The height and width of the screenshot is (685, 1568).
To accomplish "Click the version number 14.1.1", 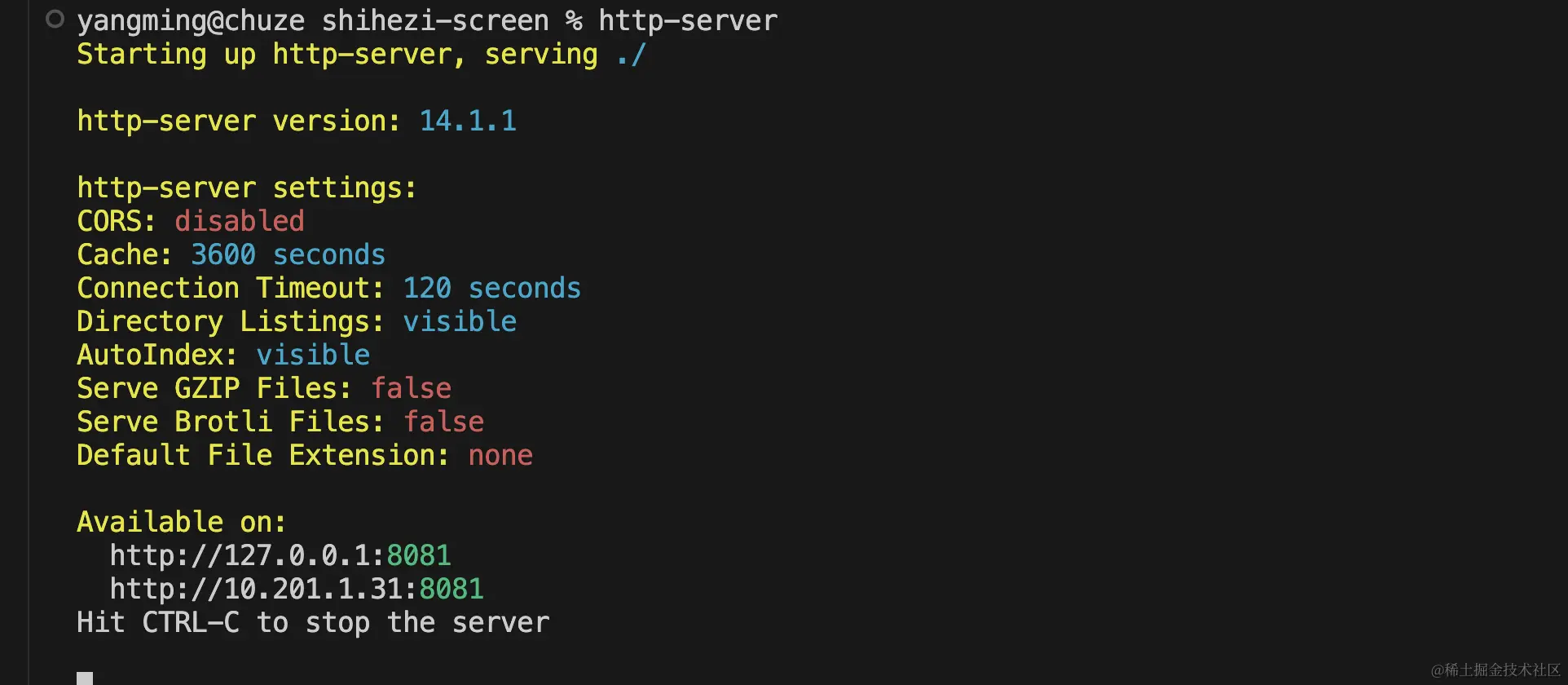I will click(468, 121).
